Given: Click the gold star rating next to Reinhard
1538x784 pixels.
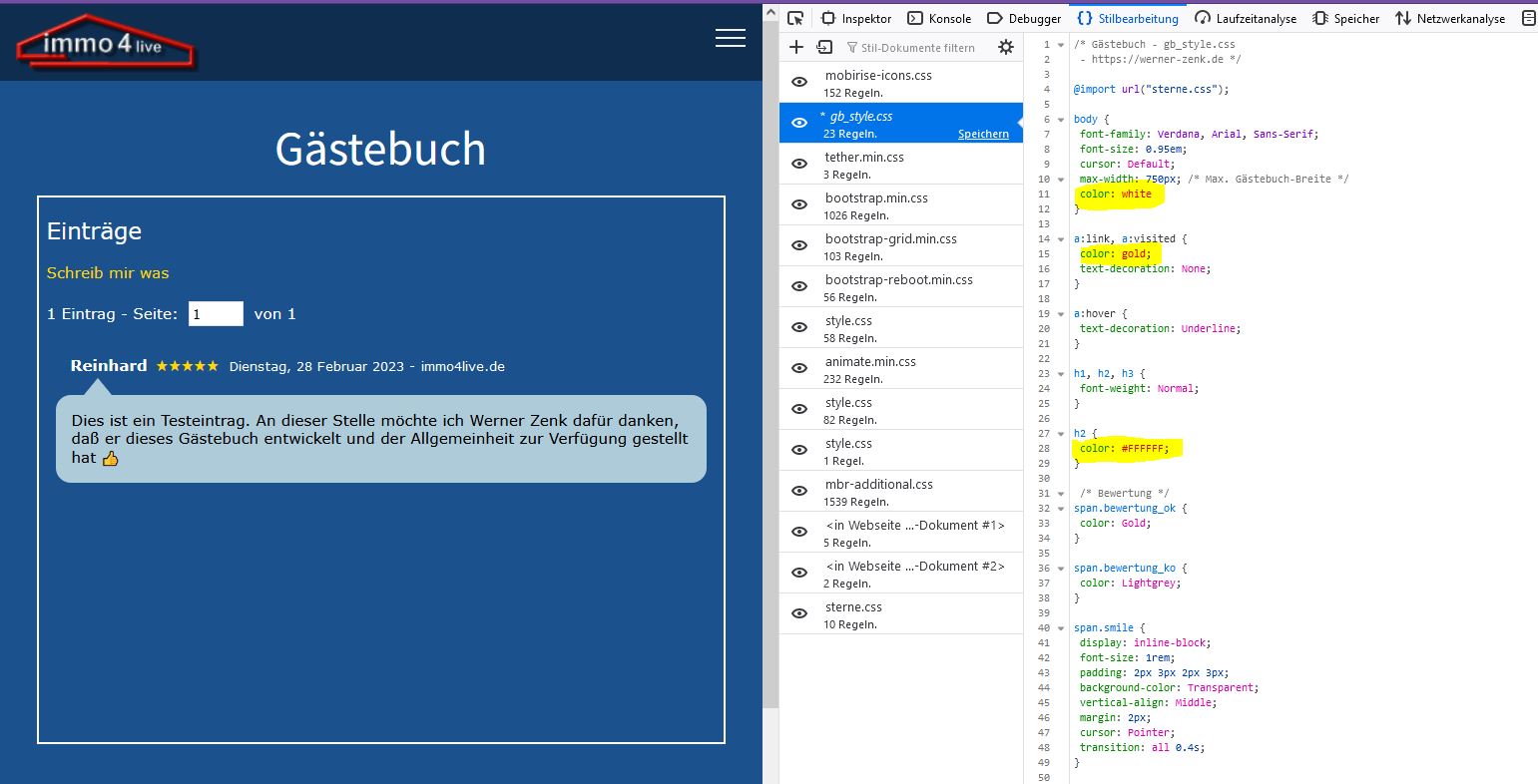Looking at the screenshot, I should pos(187,366).
